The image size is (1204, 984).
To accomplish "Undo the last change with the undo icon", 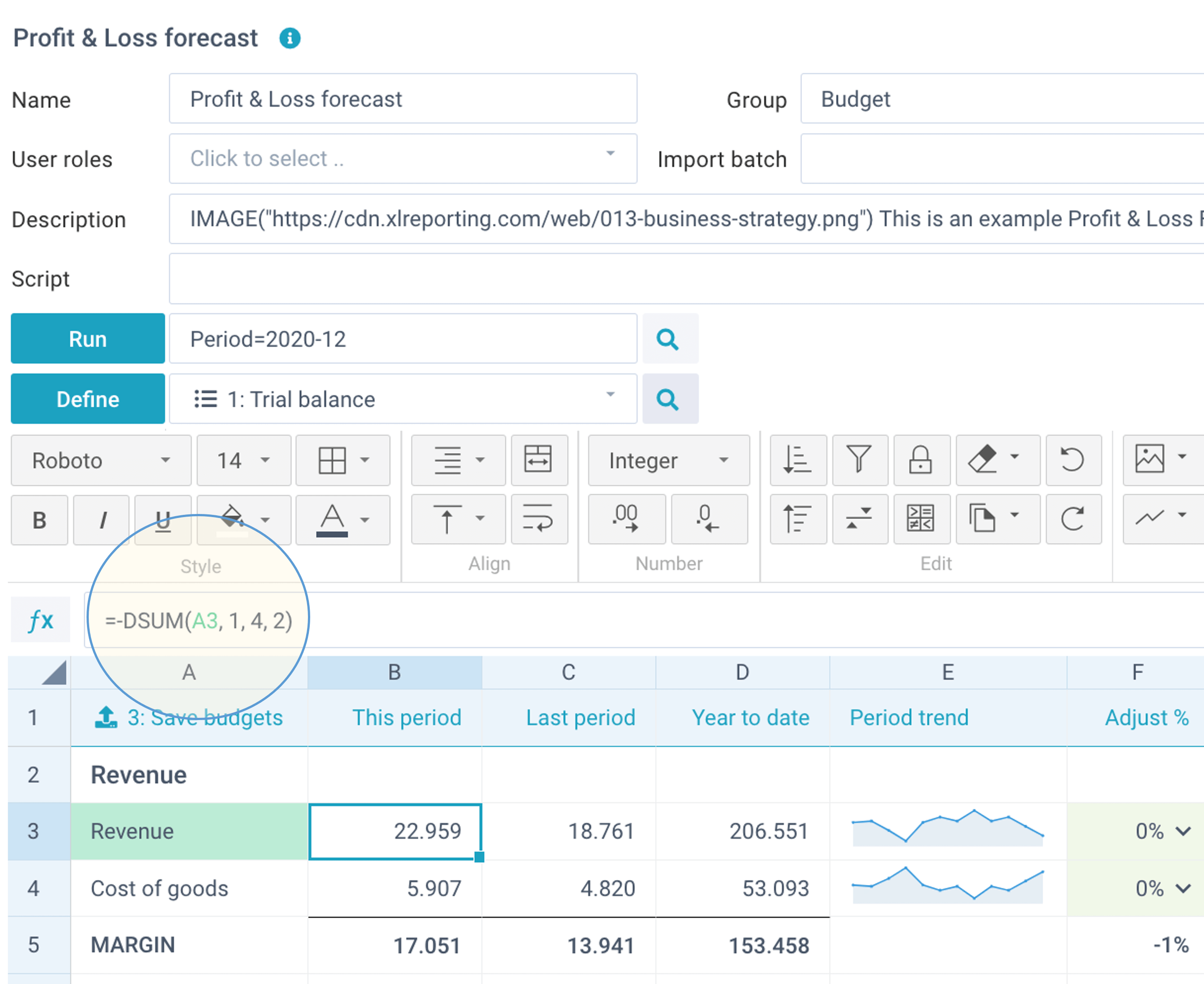I will tap(1074, 460).
